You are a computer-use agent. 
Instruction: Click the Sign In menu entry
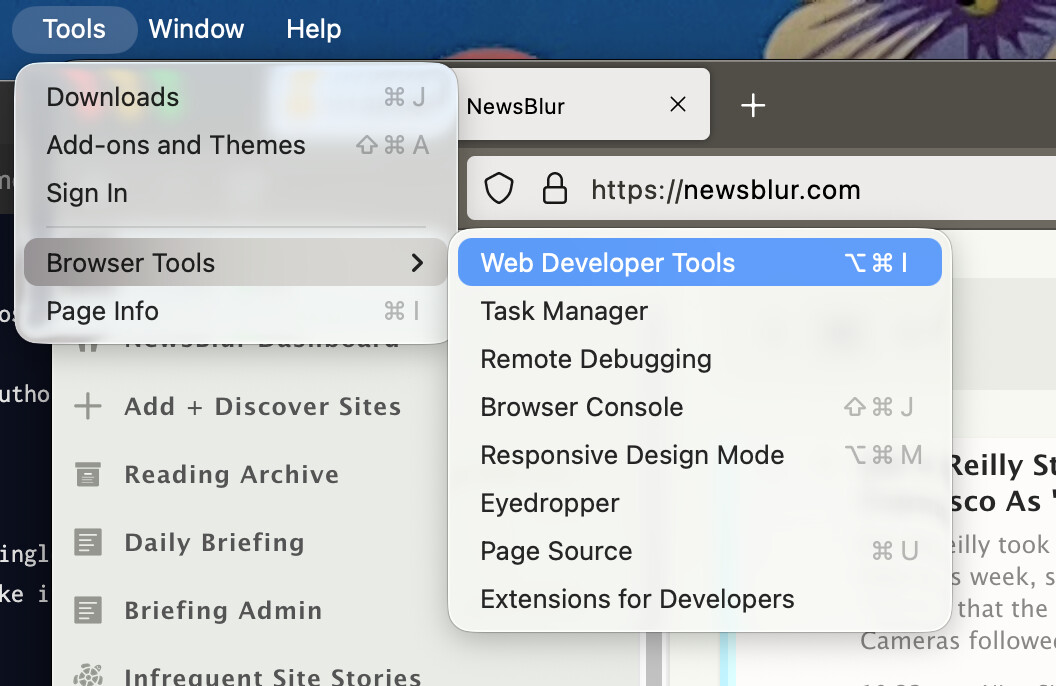(87, 193)
